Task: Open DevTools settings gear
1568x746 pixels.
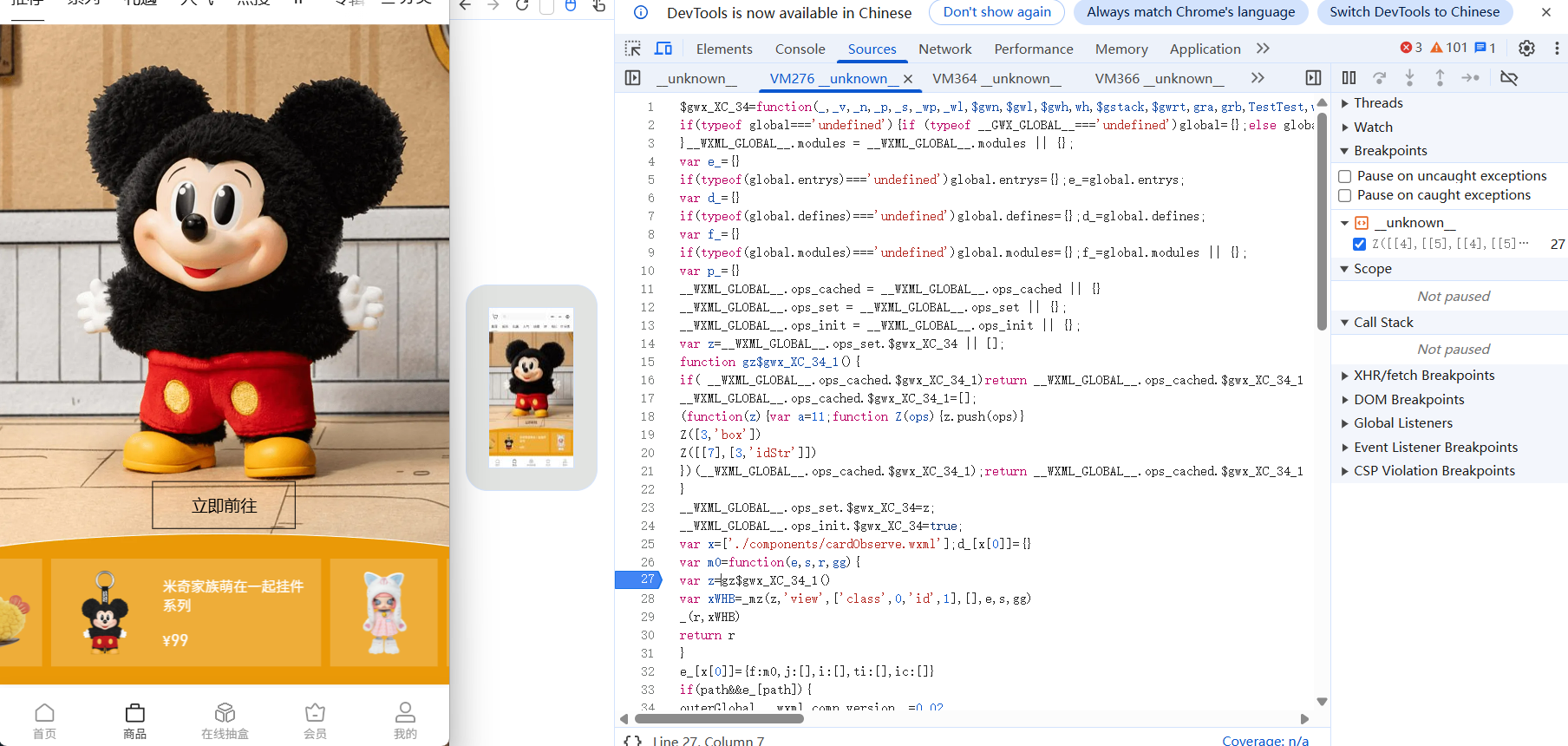Action: coord(1526,49)
